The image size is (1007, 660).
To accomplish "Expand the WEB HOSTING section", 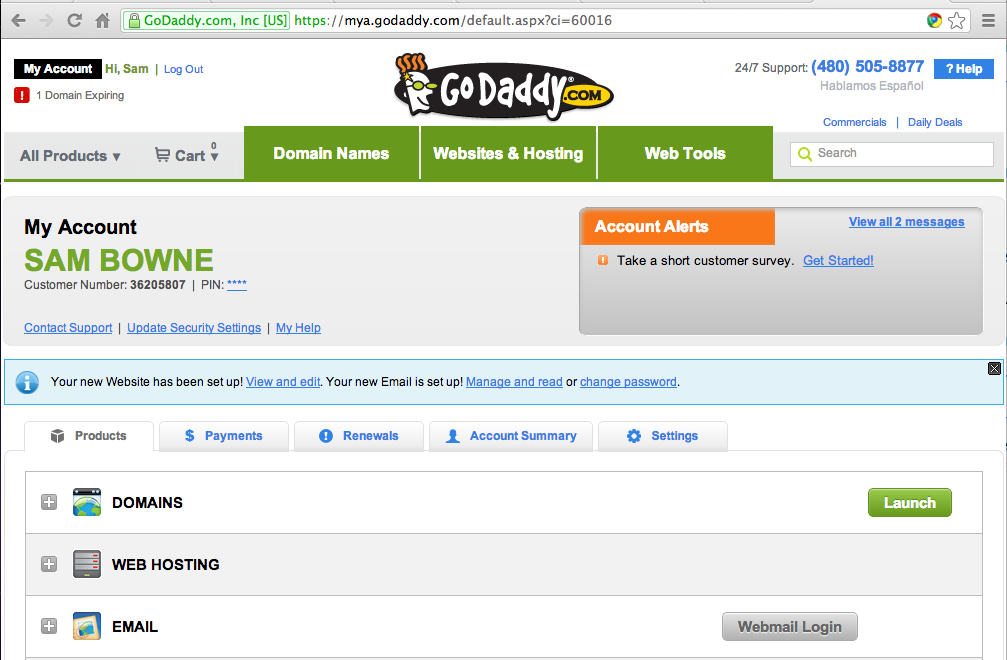I will 49,564.
